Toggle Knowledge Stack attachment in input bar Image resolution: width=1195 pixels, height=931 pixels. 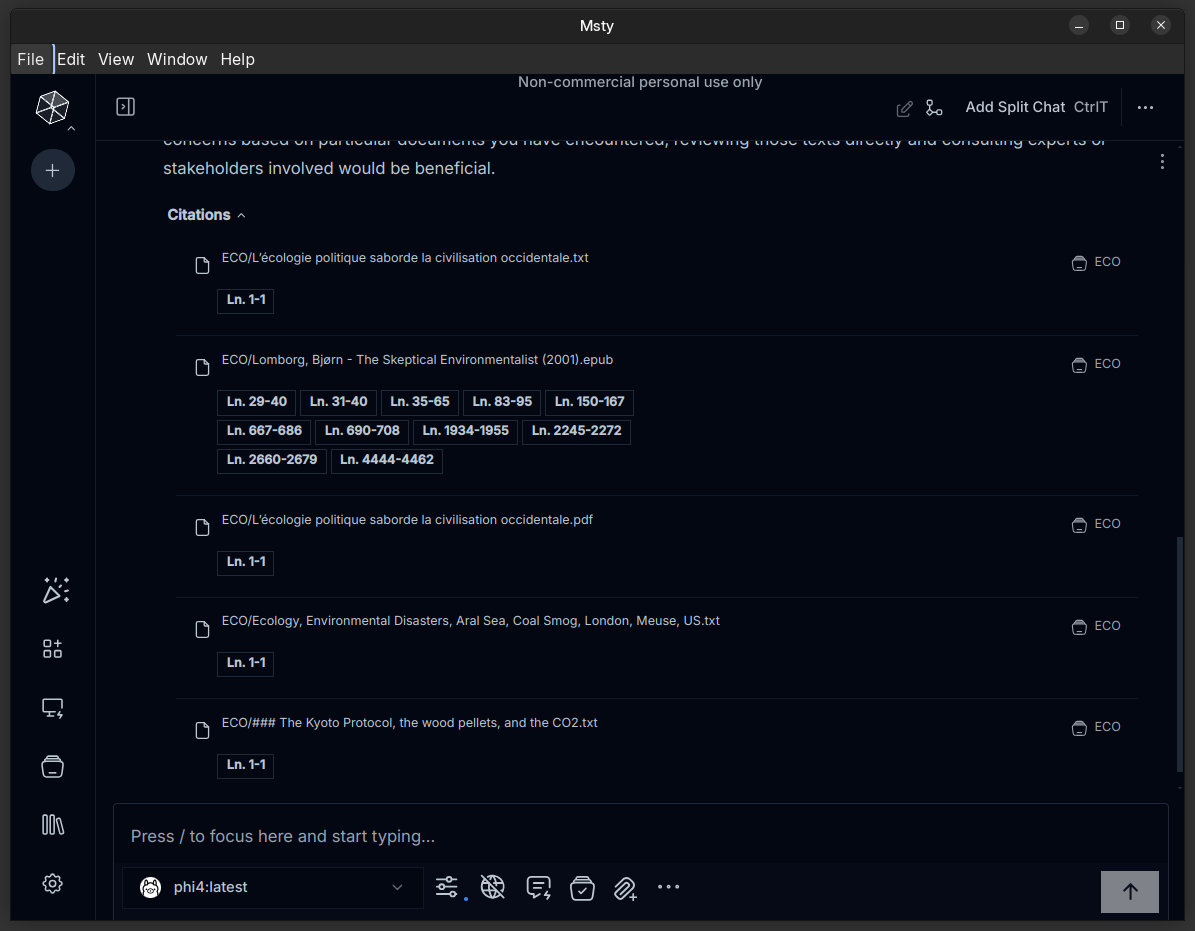[582, 887]
